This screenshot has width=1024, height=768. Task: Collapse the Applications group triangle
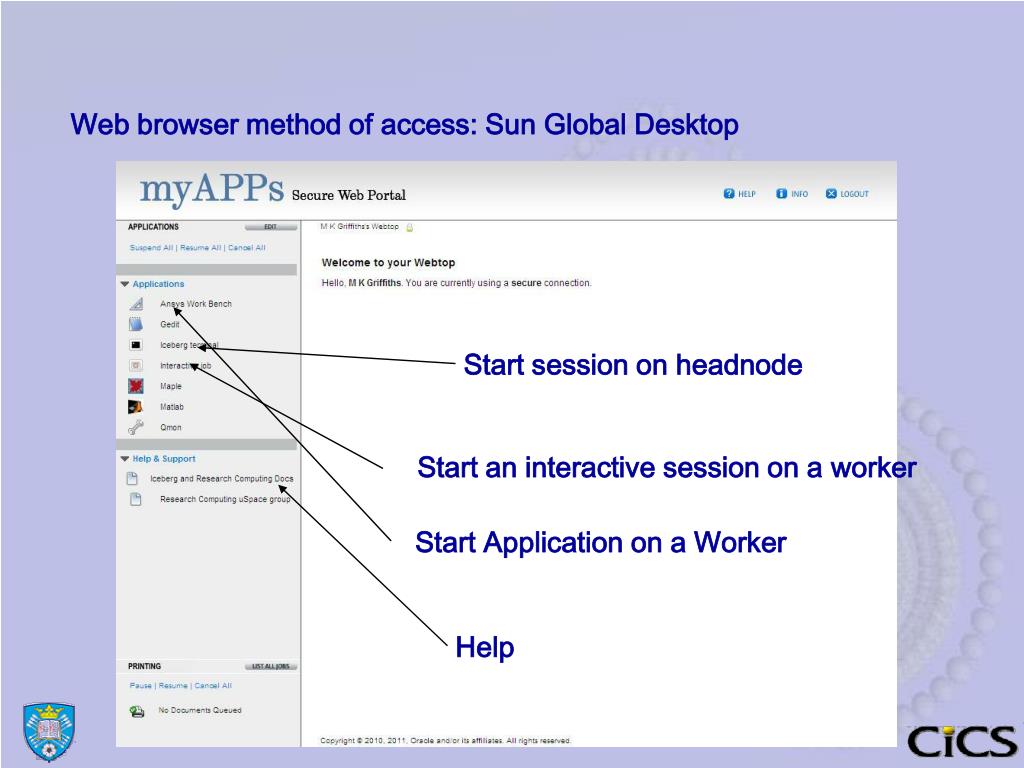[x=125, y=284]
